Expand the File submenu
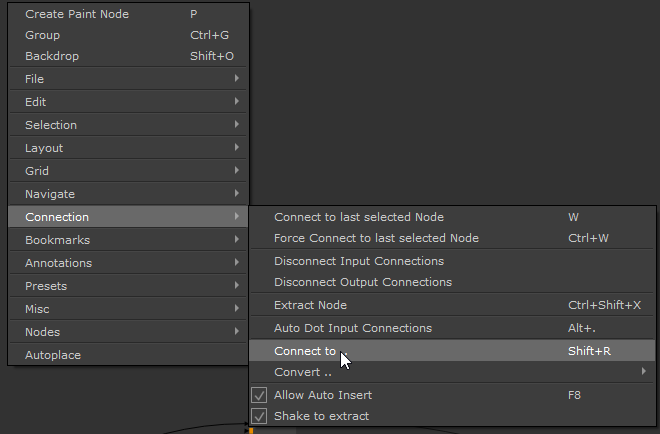This screenshot has height=434, width=660. click(x=128, y=79)
